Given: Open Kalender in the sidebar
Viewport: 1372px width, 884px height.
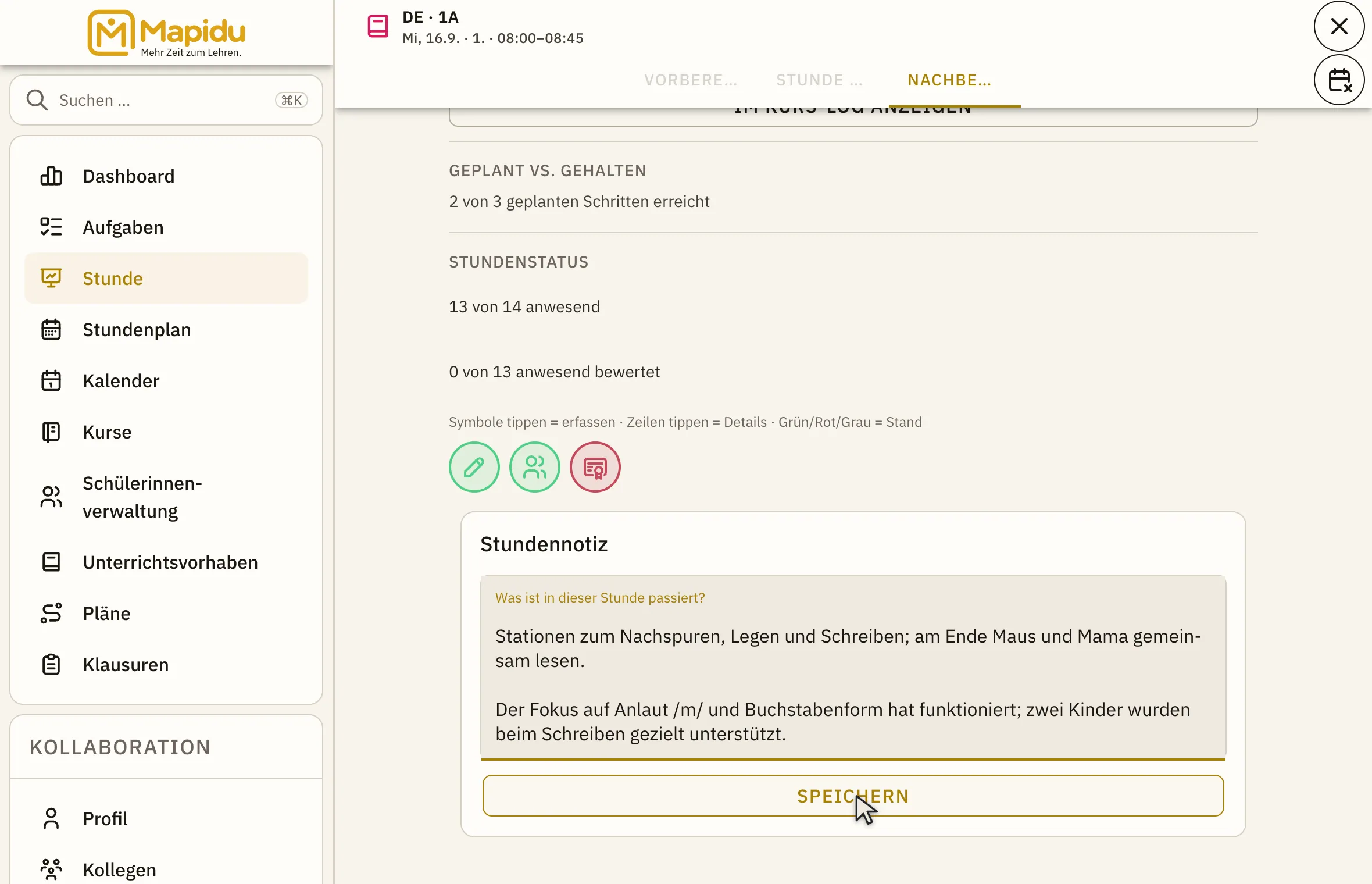Looking at the screenshot, I should pos(166,380).
